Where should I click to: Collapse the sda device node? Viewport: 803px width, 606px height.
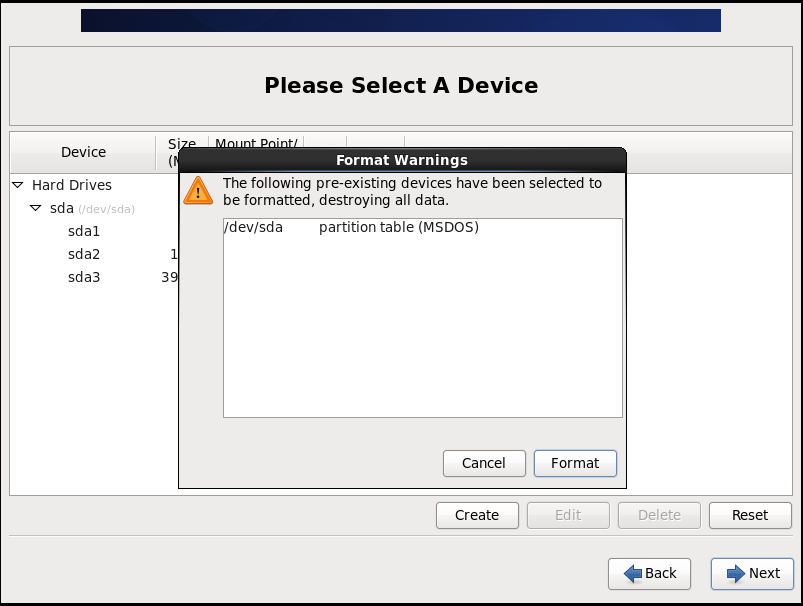[36, 208]
